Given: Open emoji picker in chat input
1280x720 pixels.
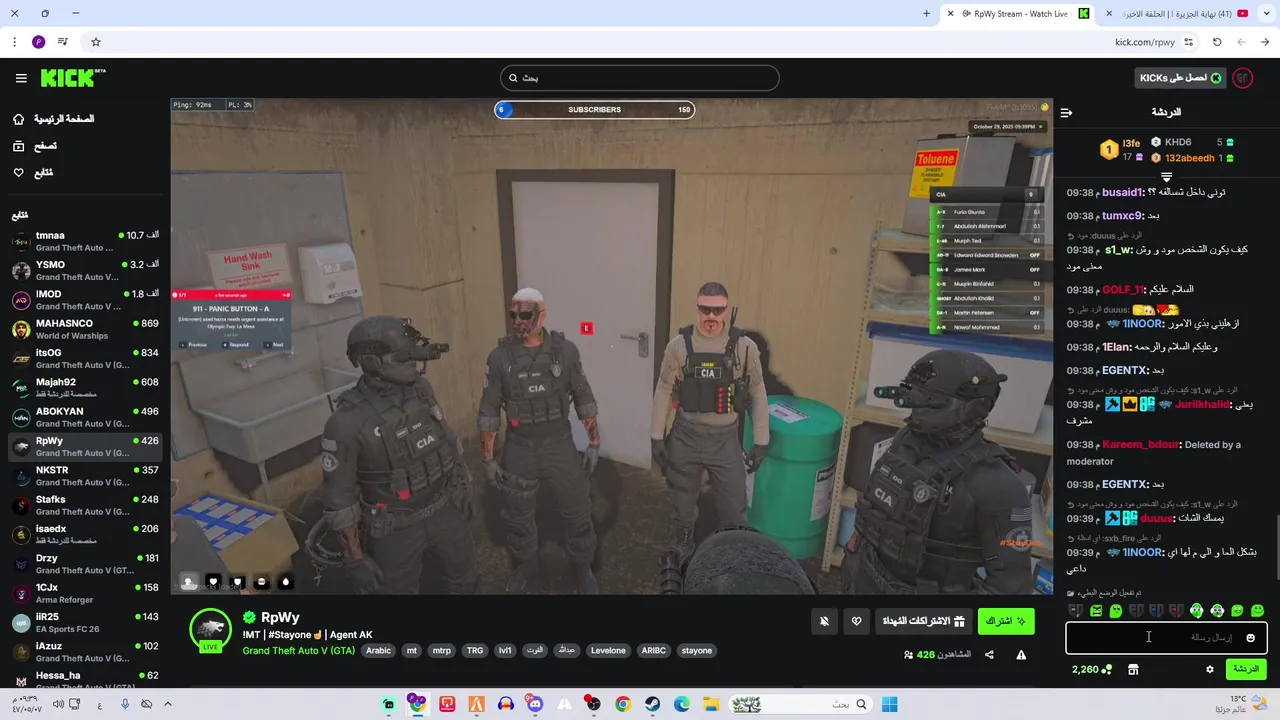Looking at the screenshot, I should pyautogui.click(x=1250, y=637).
